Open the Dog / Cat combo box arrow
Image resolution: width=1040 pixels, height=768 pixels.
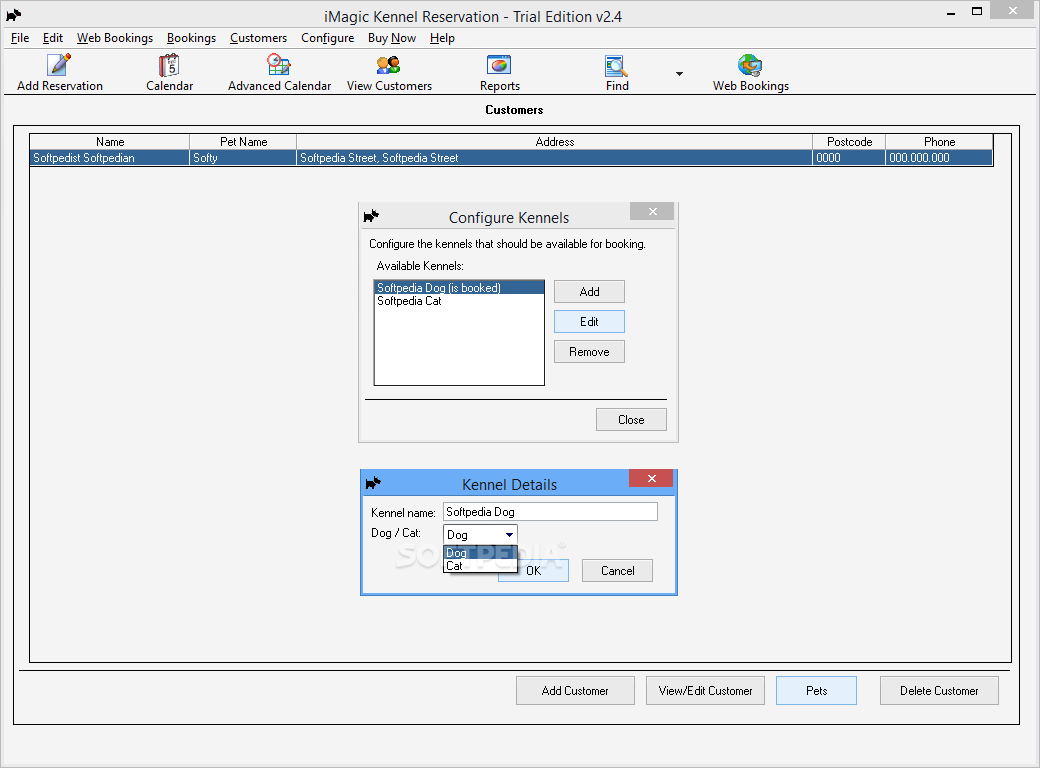pos(509,535)
